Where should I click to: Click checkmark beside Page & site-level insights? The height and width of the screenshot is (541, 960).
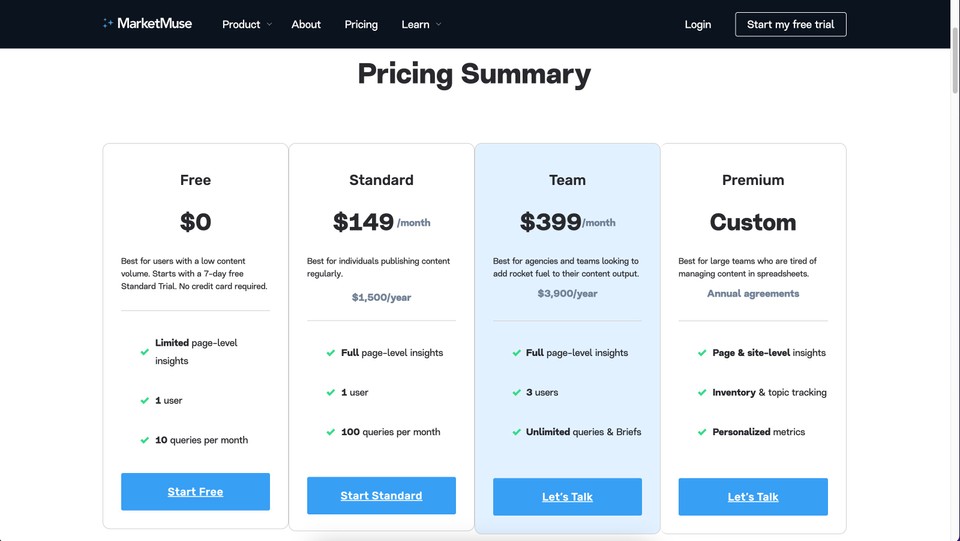(x=702, y=353)
